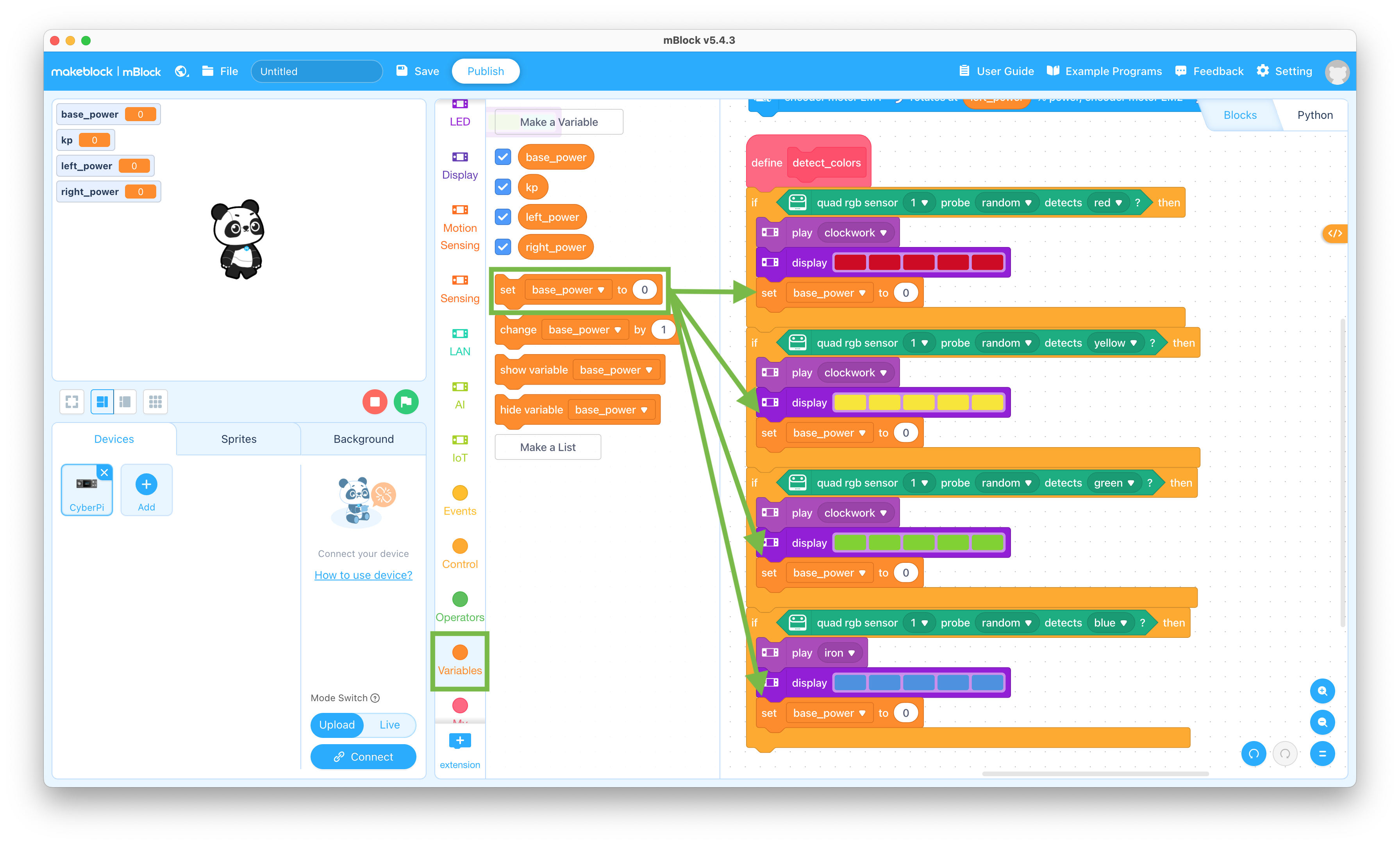
Task: Click the Make a Variable button
Action: 558,121
